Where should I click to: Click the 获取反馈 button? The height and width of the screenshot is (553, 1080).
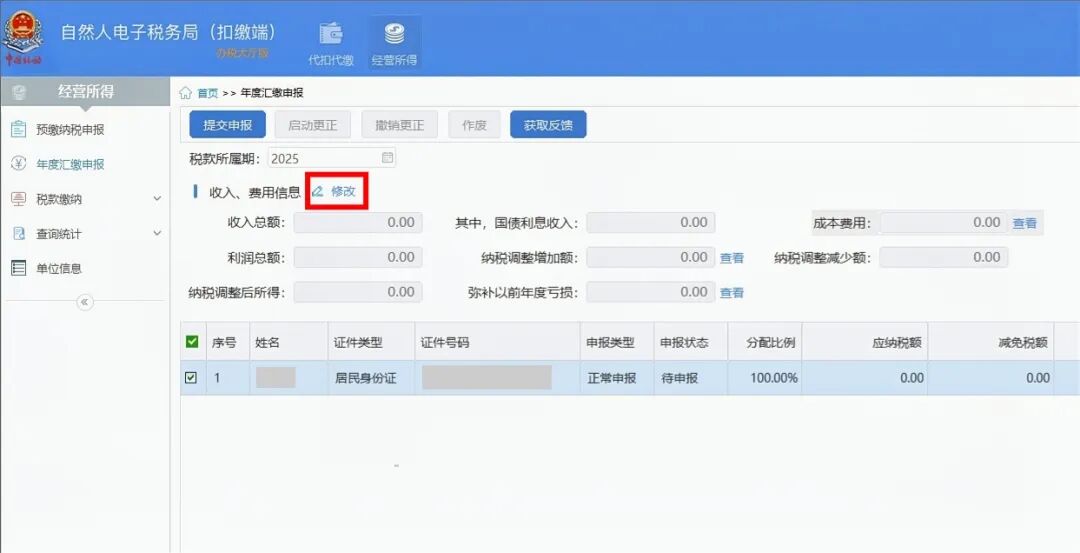coord(548,125)
